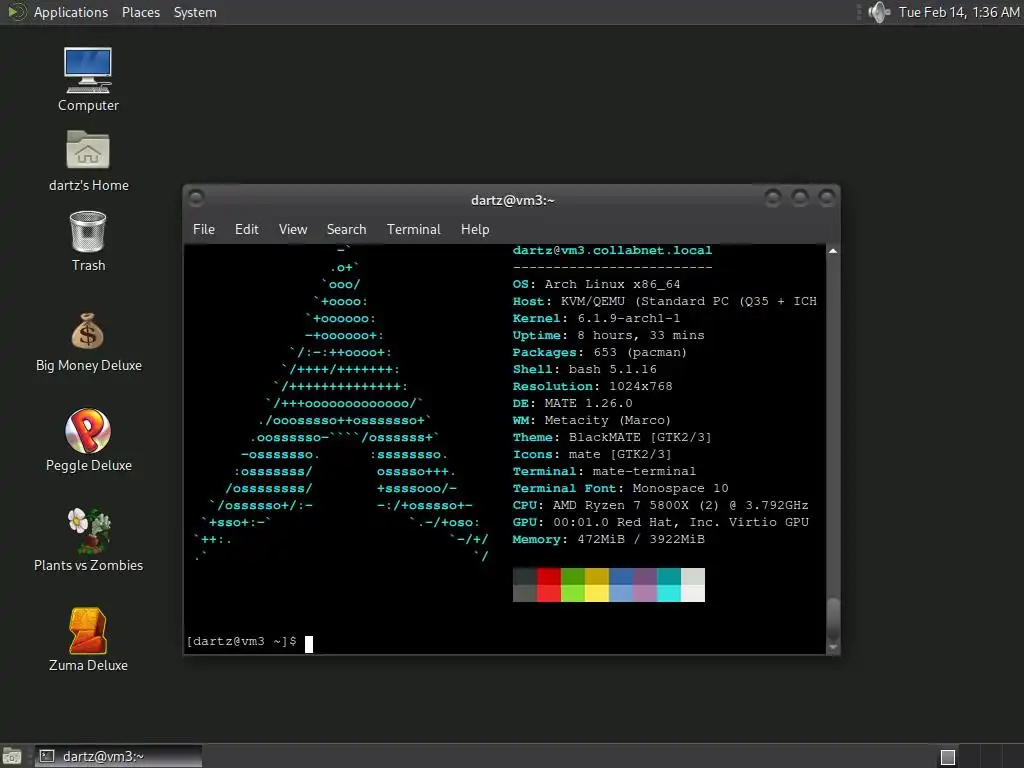Click the MATE logo beside Applications
This screenshot has height=768, width=1024.
tap(16, 12)
